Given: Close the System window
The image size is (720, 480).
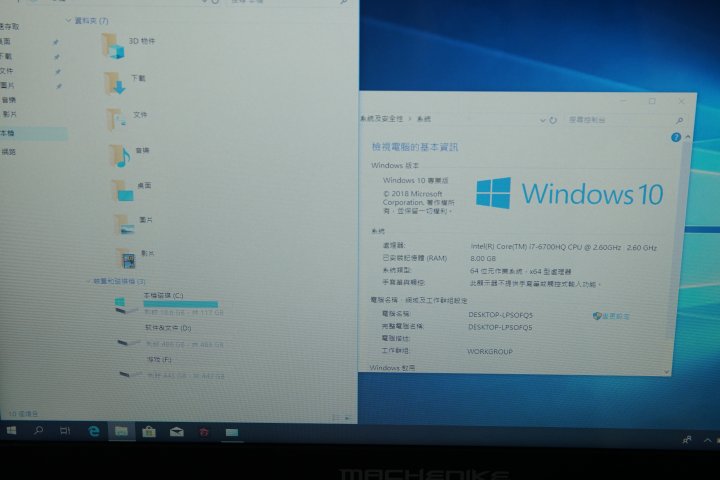Looking at the screenshot, I should click(x=681, y=101).
